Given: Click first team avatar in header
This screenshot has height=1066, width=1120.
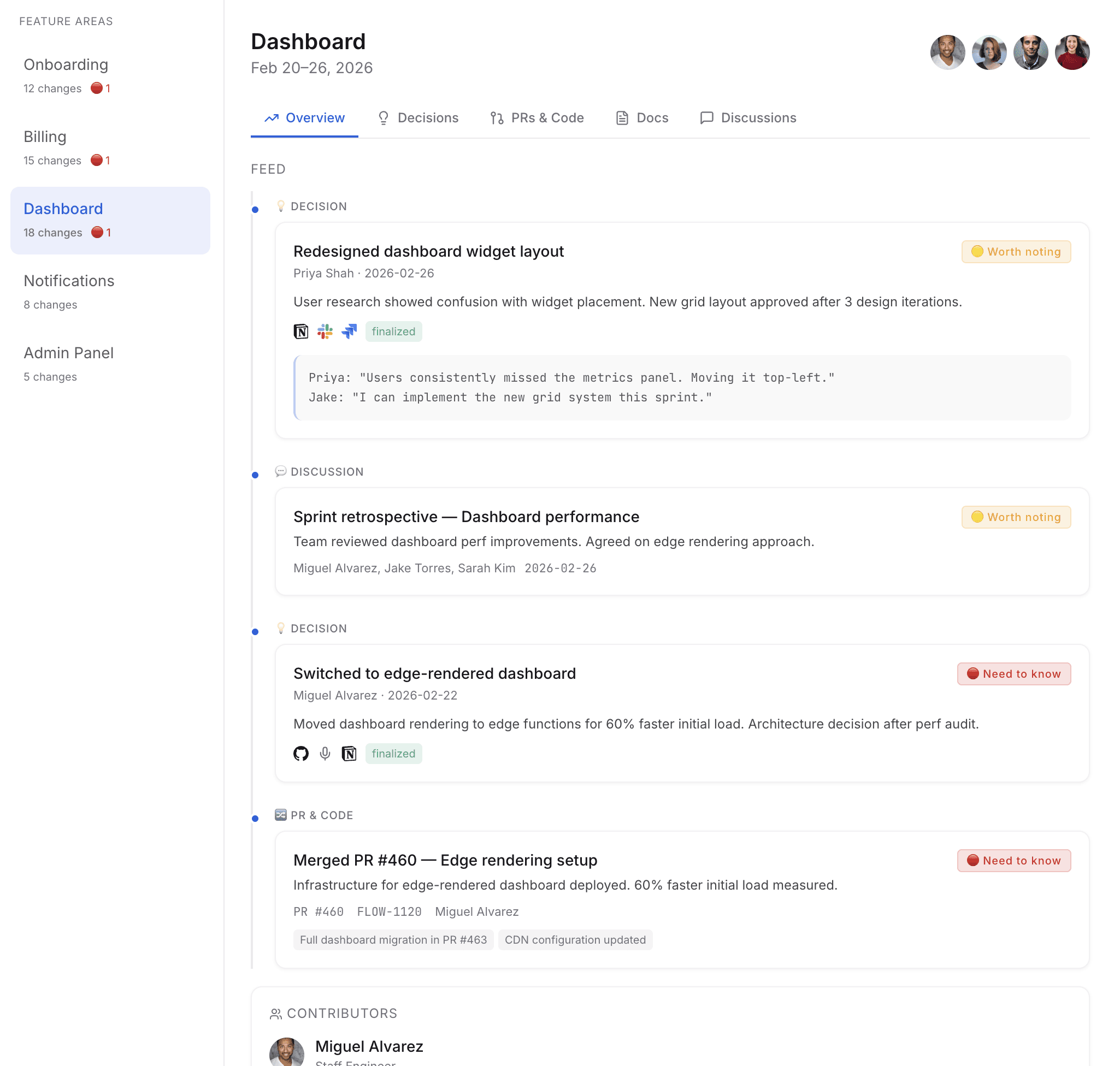Looking at the screenshot, I should [x=947, y=52].
